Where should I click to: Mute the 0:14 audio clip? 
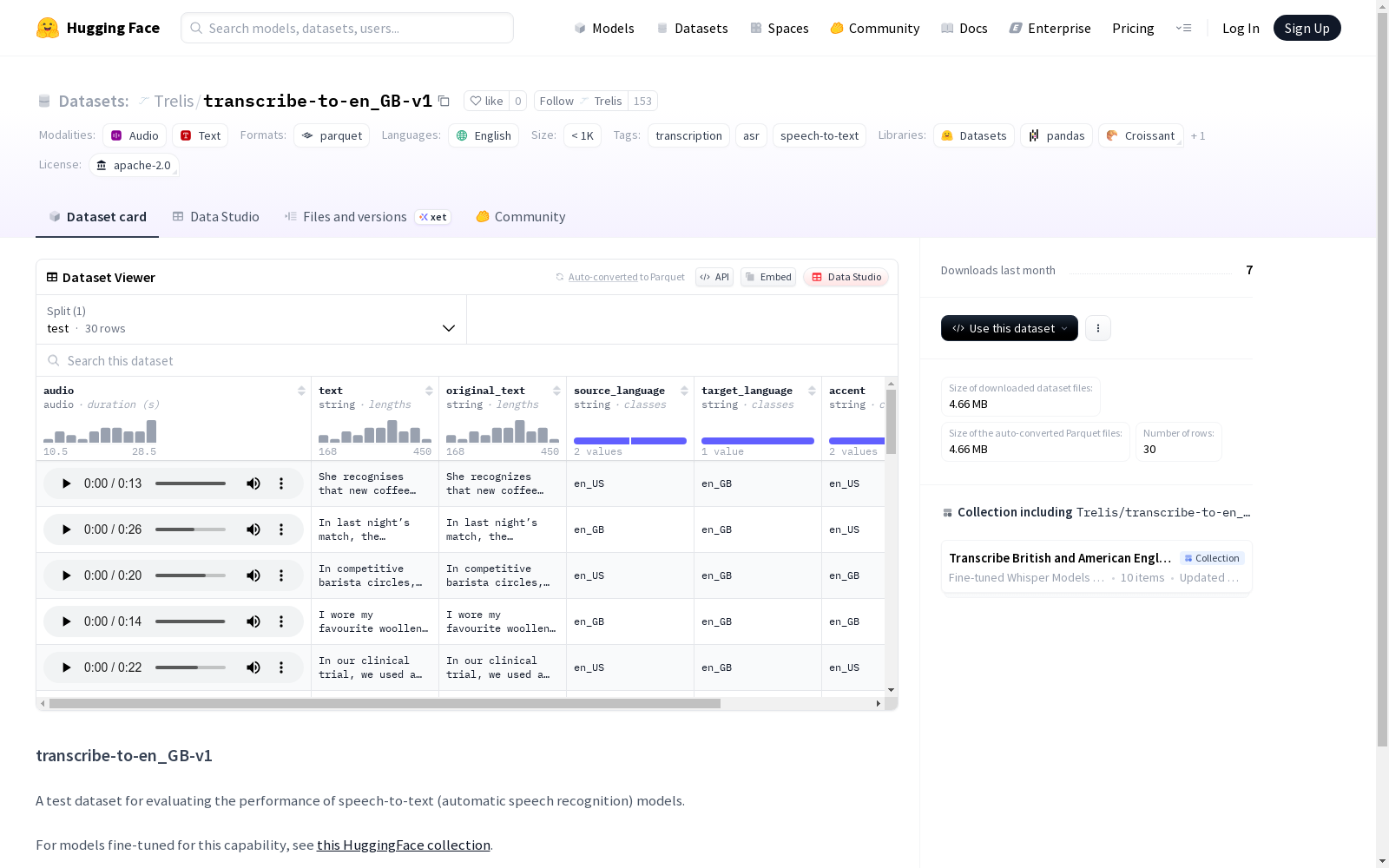(253, 621)
